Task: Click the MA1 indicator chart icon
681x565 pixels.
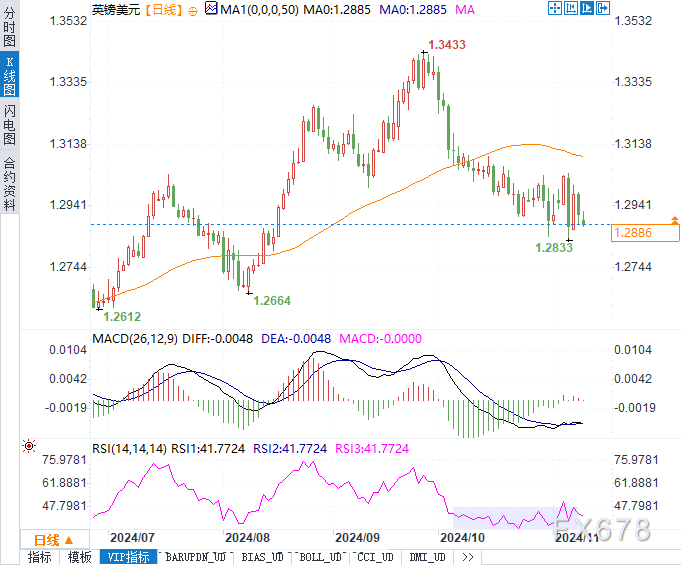Action: coord(209,8)
